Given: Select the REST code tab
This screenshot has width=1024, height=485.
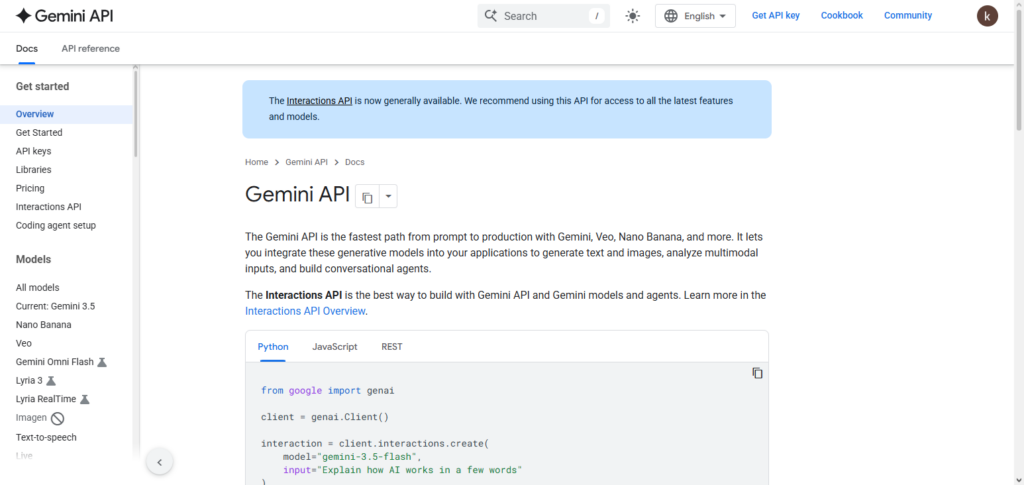Looking at the screenshot, I should click(x=392, y=347).
